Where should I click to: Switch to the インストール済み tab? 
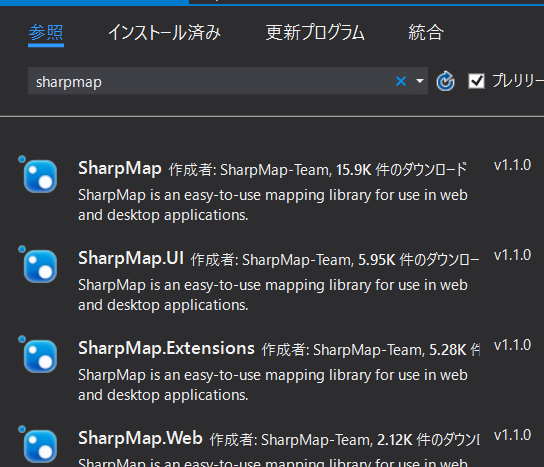pos(164,33)
